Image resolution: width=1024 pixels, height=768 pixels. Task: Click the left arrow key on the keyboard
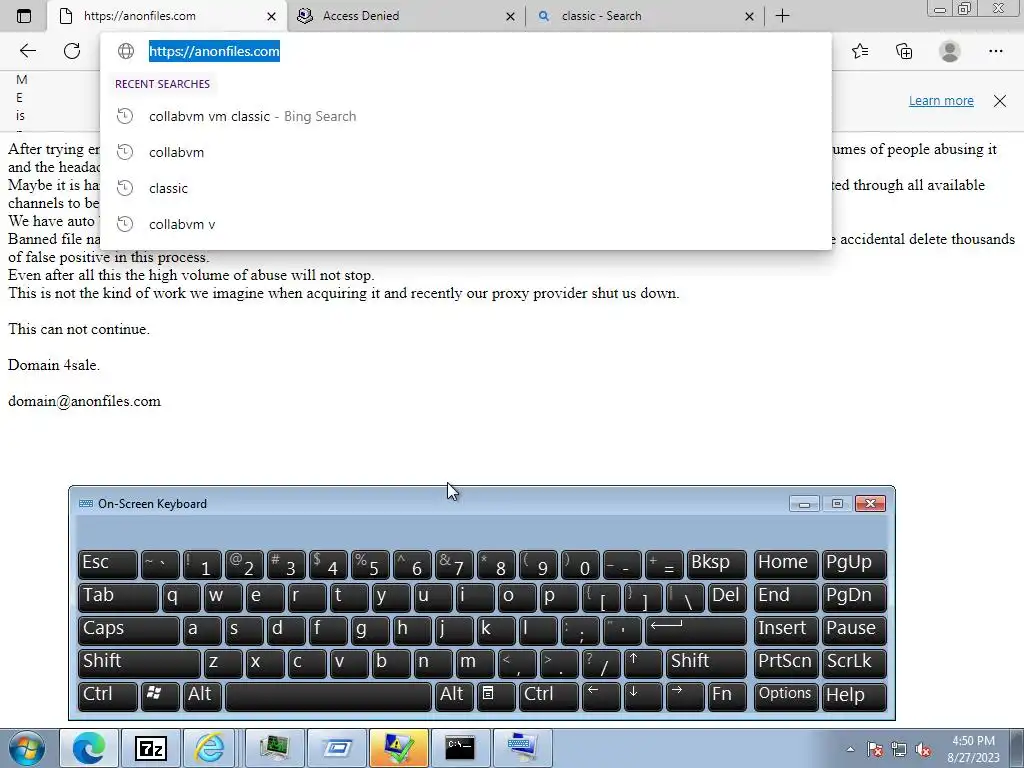pos(601,696)
